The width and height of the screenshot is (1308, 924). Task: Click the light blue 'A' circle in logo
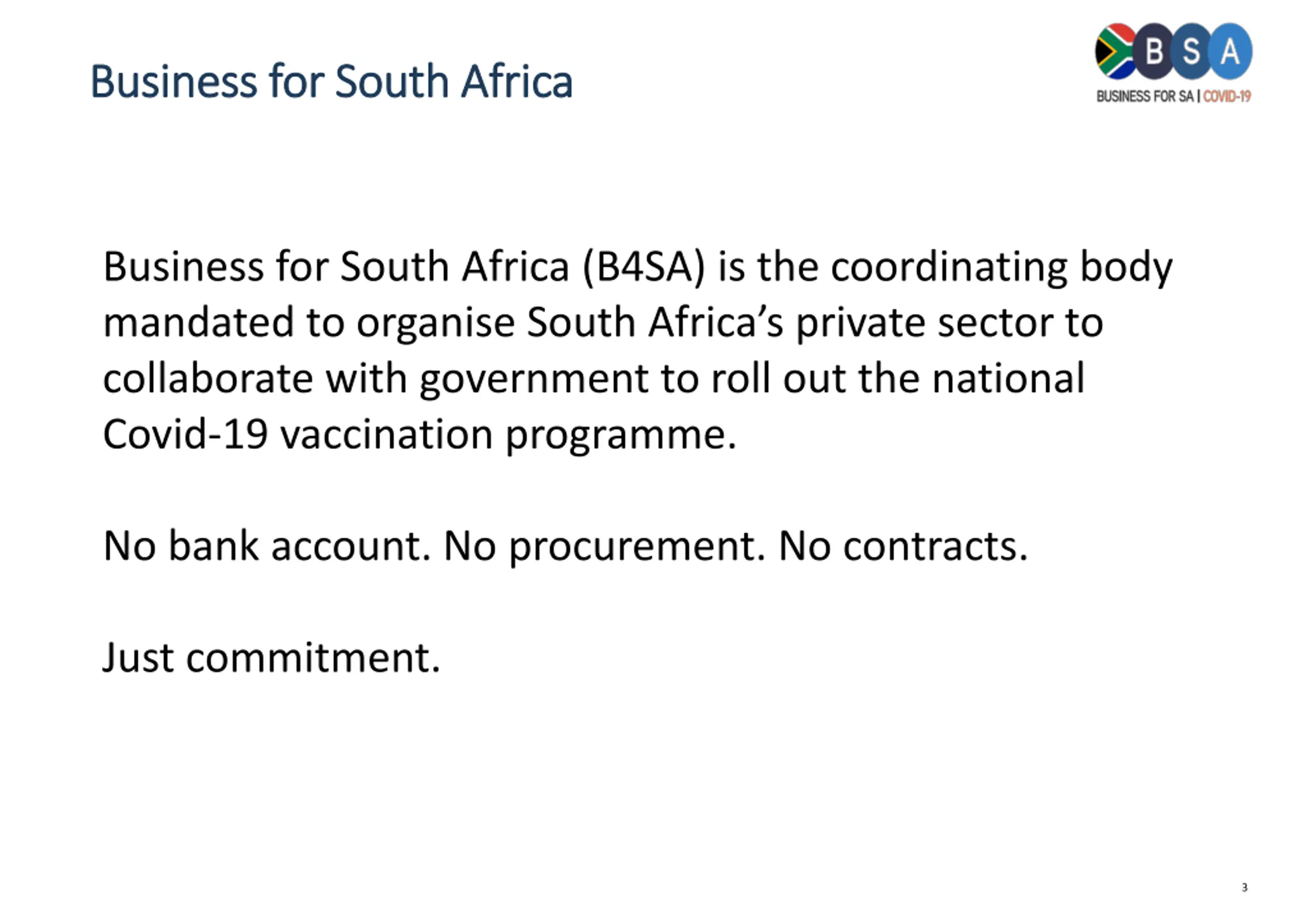tap(1230, 51)
